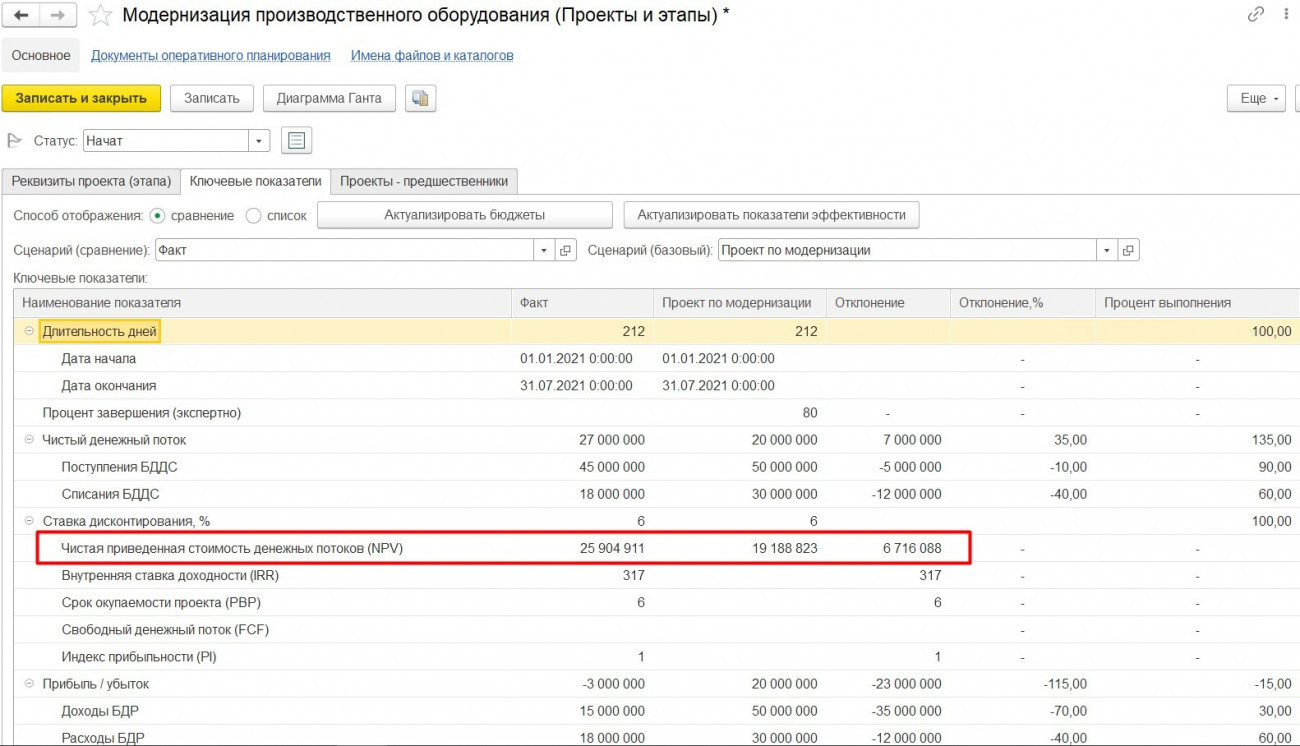The width and height of the screenshot is (1300, 746).
Task: Collapse the Ставка дисконтирования group
Action: [29, 521]
